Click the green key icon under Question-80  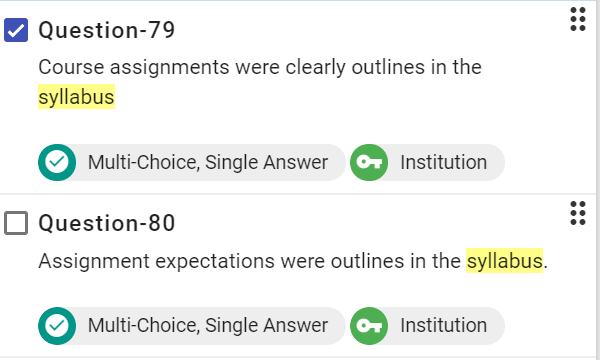pyautogui.click(x=369, y=326)
